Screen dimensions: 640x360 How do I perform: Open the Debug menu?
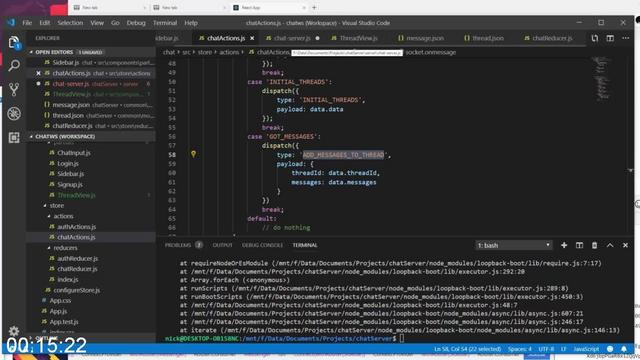136,23
